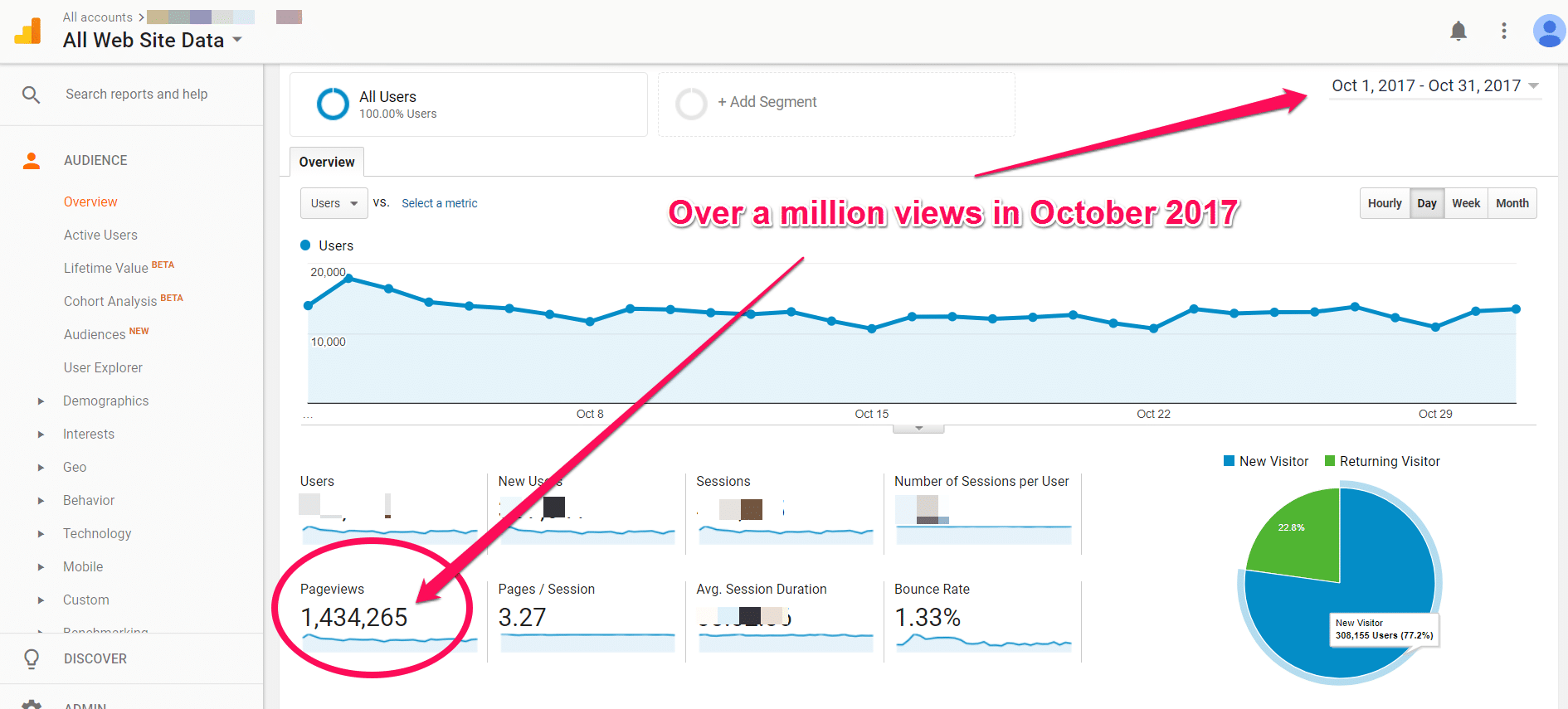Expand the Demographics section

click(x=41, y=401)
